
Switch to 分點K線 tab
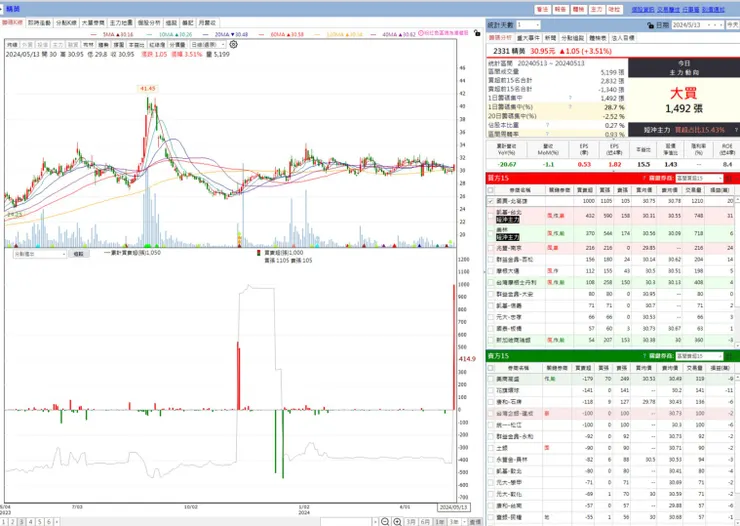66,23
